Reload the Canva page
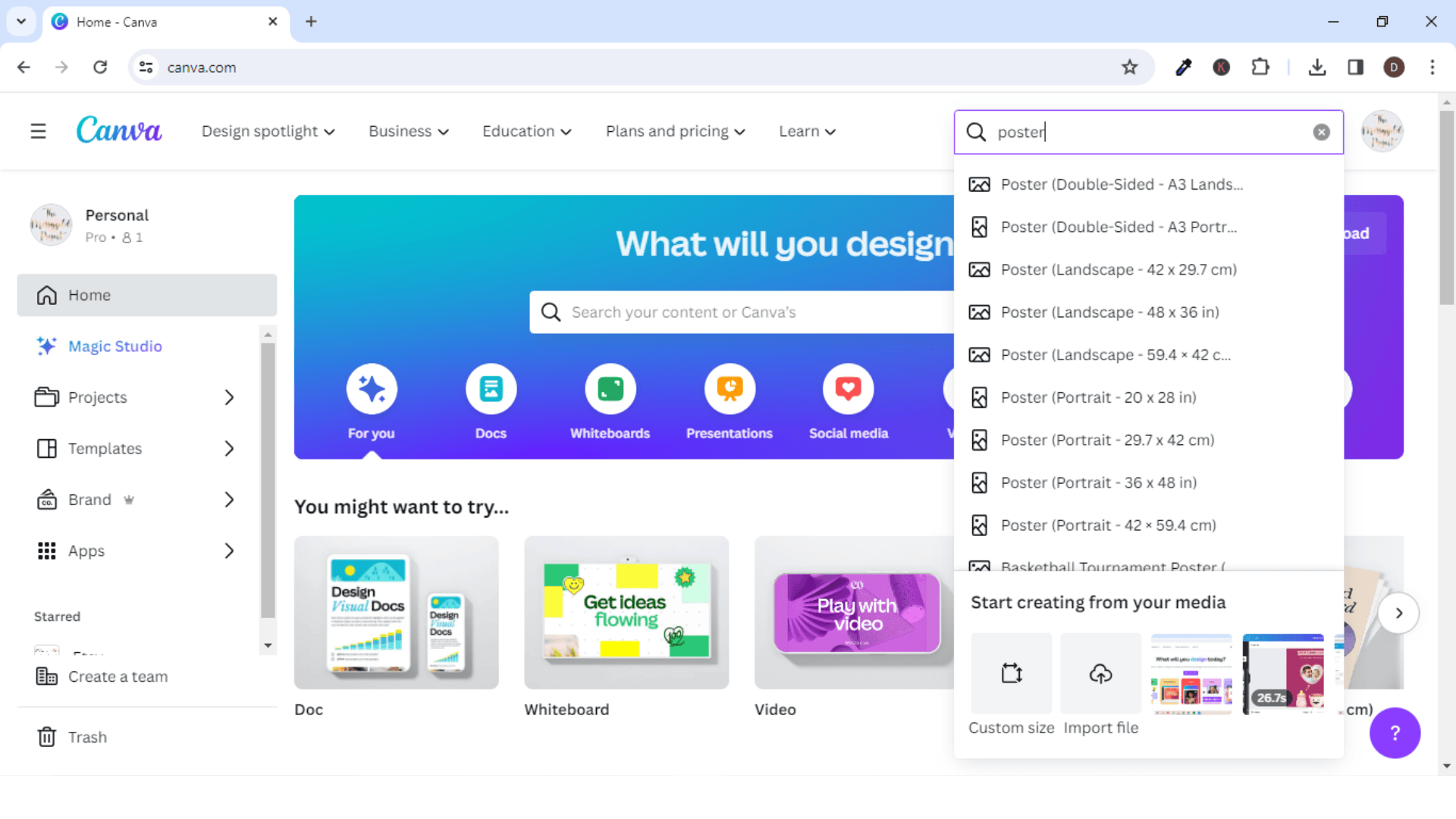The image size is (1456, 819). [100, 67]
